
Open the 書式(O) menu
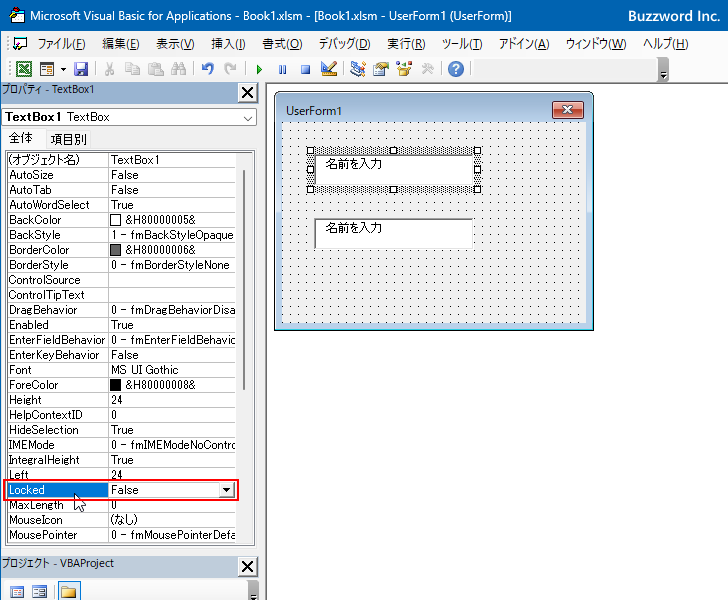point(282,44)
